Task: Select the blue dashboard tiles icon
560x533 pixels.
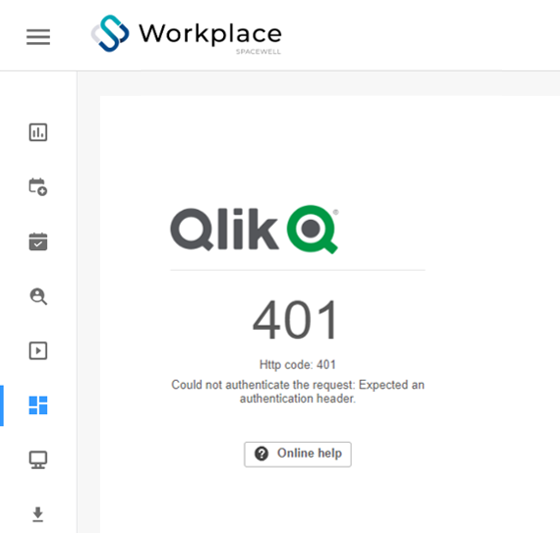Action: coord(38,405)
